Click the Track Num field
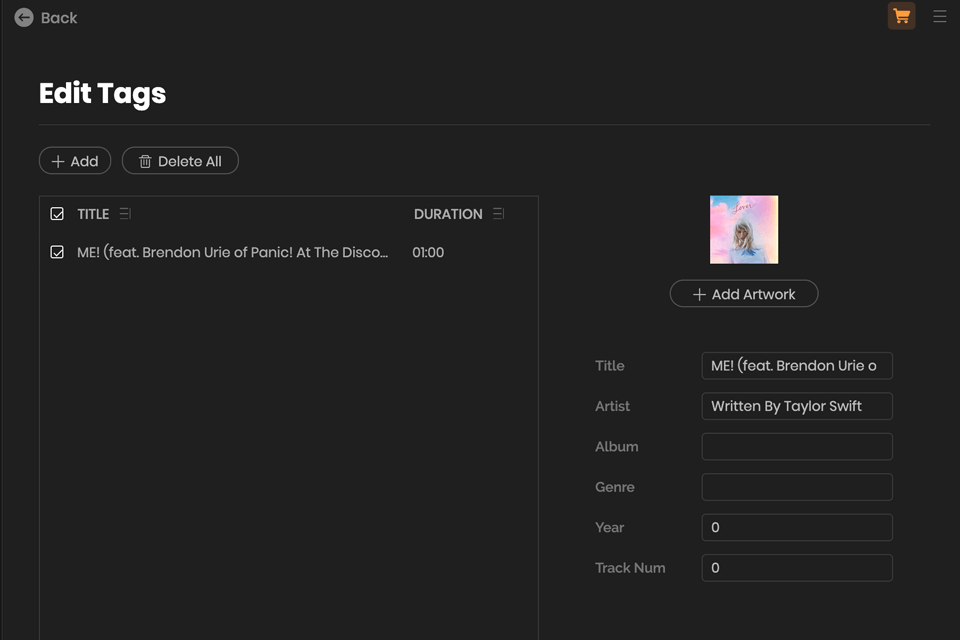This screenshot has height=640, width=960. point(797,568)
